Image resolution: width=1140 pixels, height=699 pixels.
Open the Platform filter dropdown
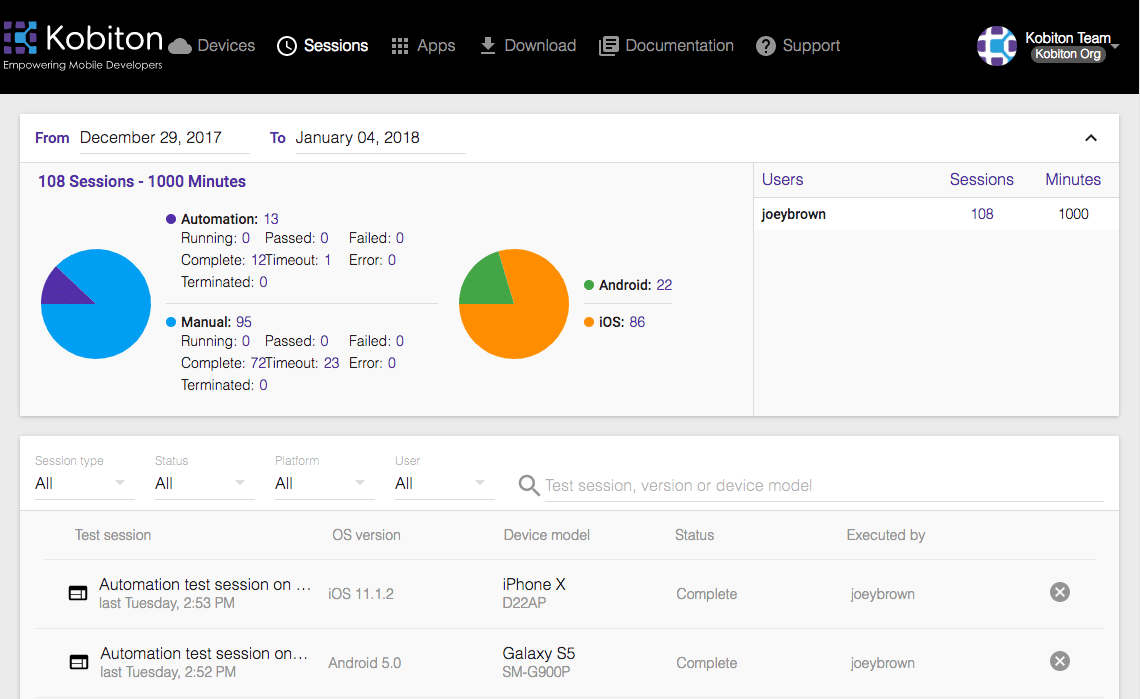click(324, 483)
